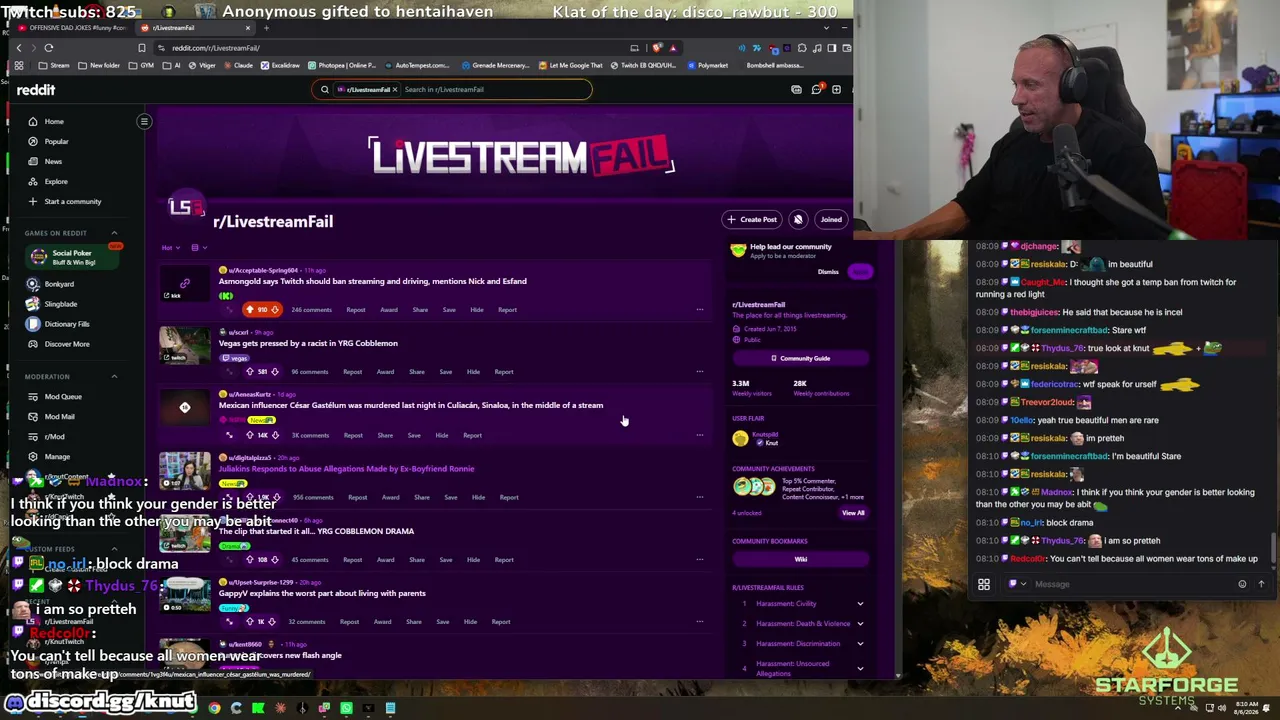Open Asmongold says Twitch should ban post
The width and height of the screenshot is (1280, 720).
pos(373,282)
